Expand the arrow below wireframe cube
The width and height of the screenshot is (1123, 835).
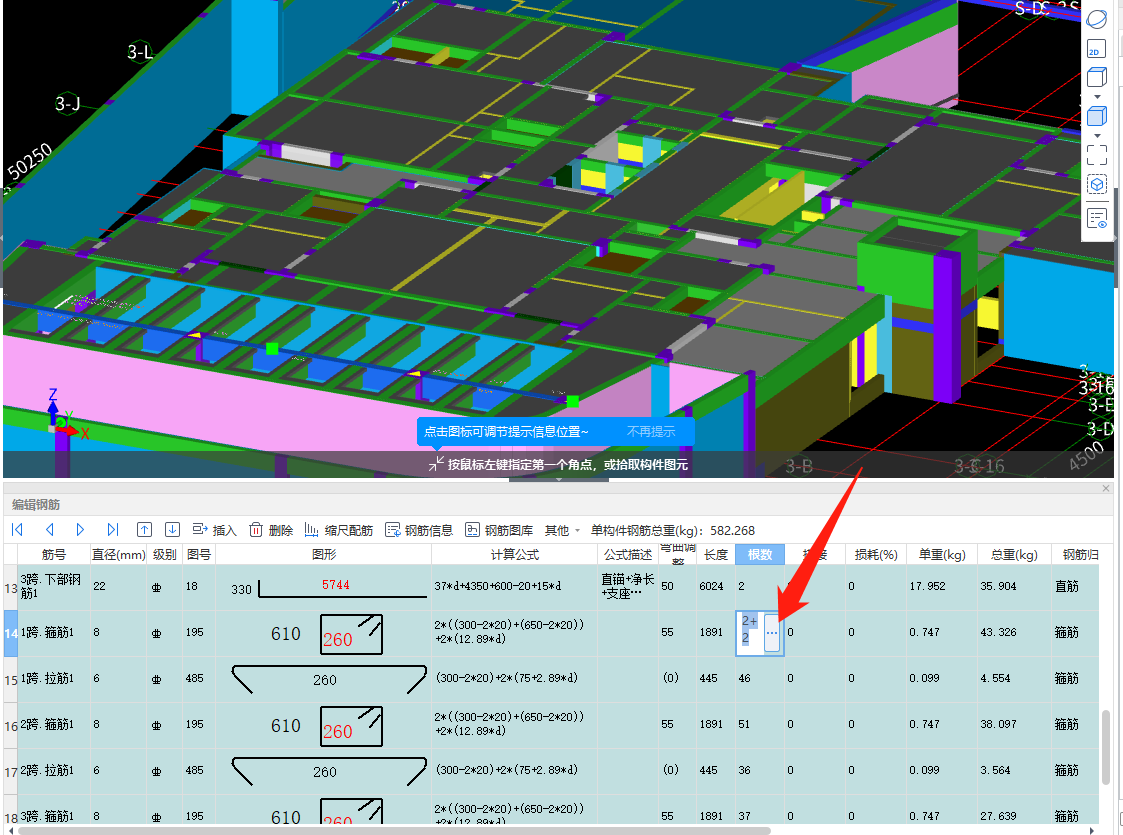point(1097,97)
